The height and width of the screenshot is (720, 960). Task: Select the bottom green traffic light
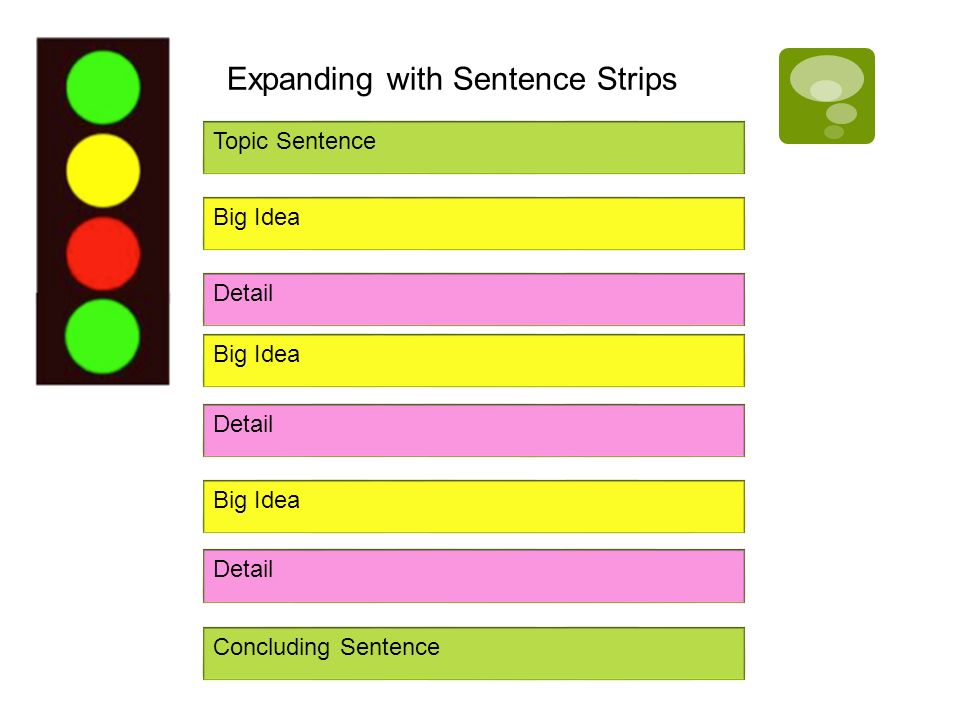coord(103,336)
